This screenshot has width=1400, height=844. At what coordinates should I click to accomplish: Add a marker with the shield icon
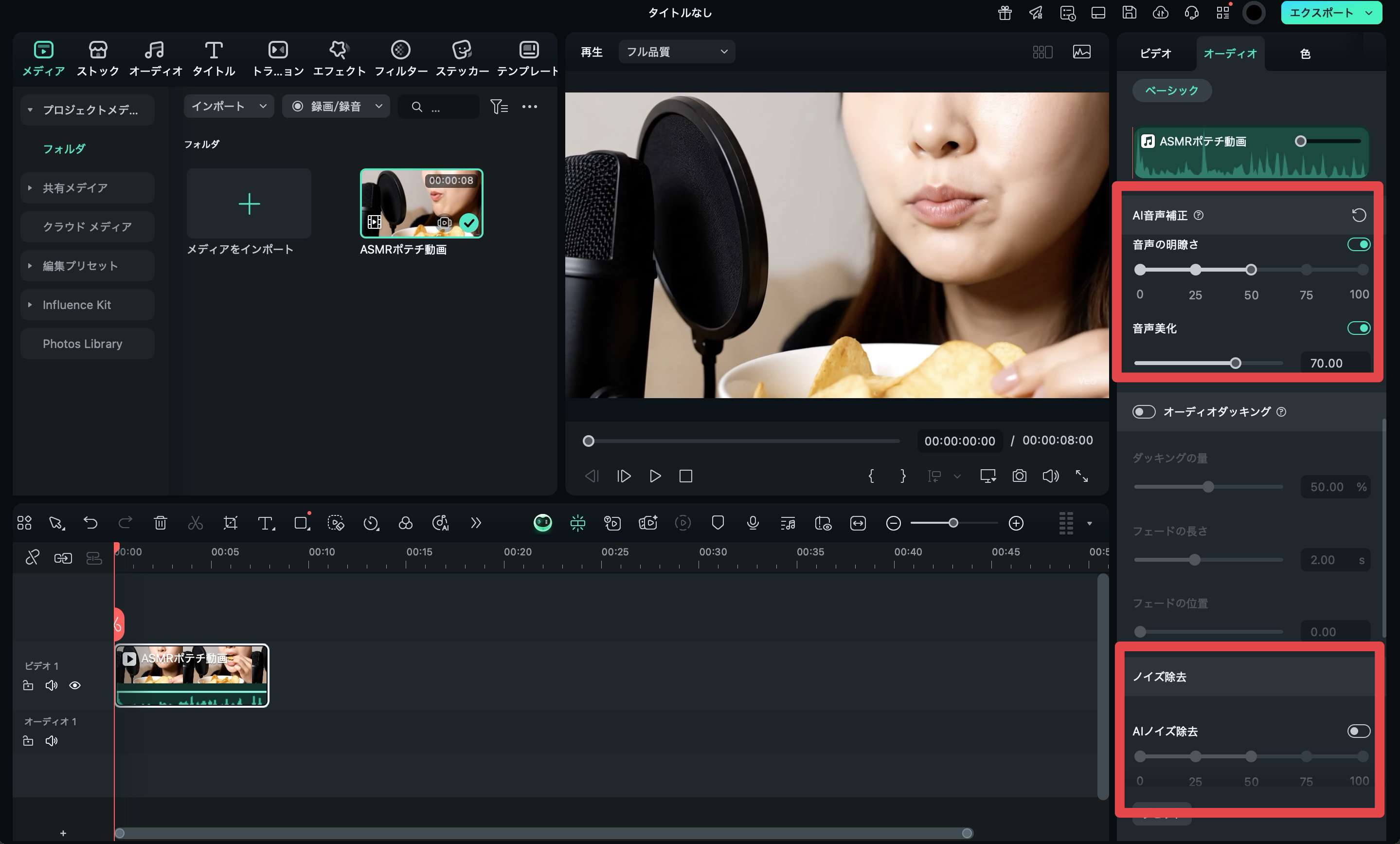(x=718, y=522)
